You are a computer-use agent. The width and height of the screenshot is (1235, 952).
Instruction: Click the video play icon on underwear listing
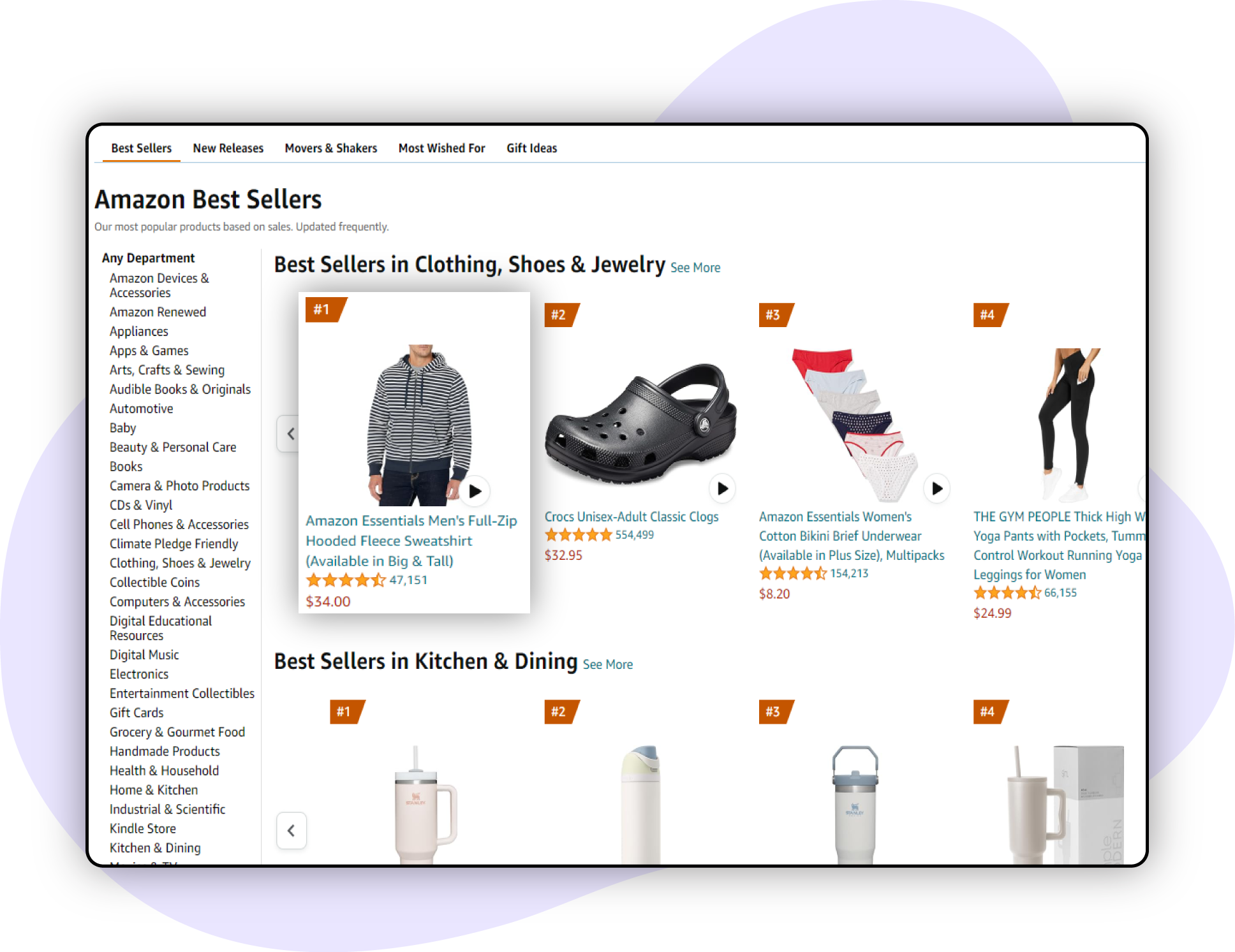point(935,489)
